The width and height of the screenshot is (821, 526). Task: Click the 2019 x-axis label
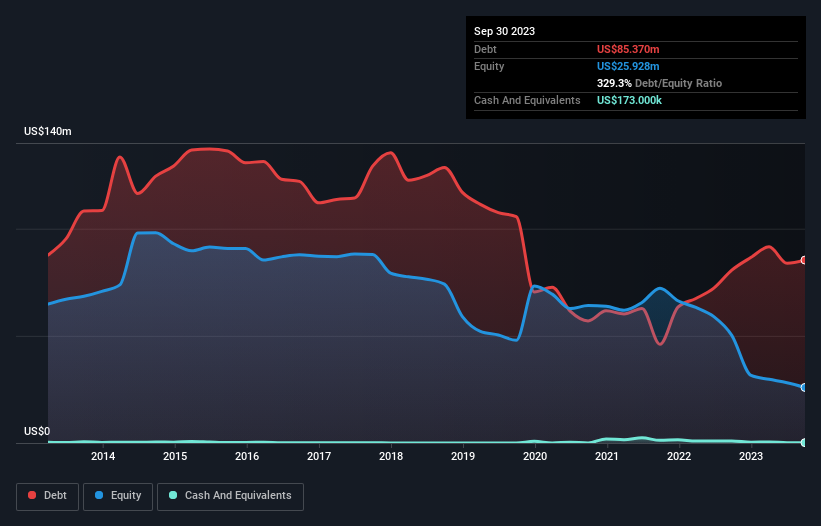(463, 456)
